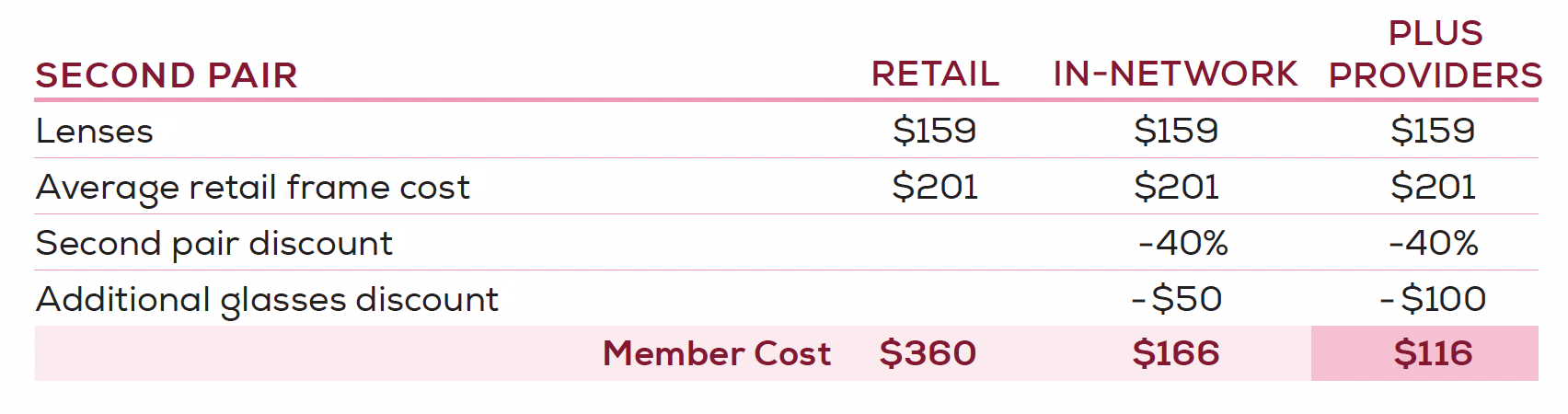Click the $360 retail member cost
Image resolution: width=1568 pixels, height=414 pixels.
pyautogui.click(x=928, y=353)
